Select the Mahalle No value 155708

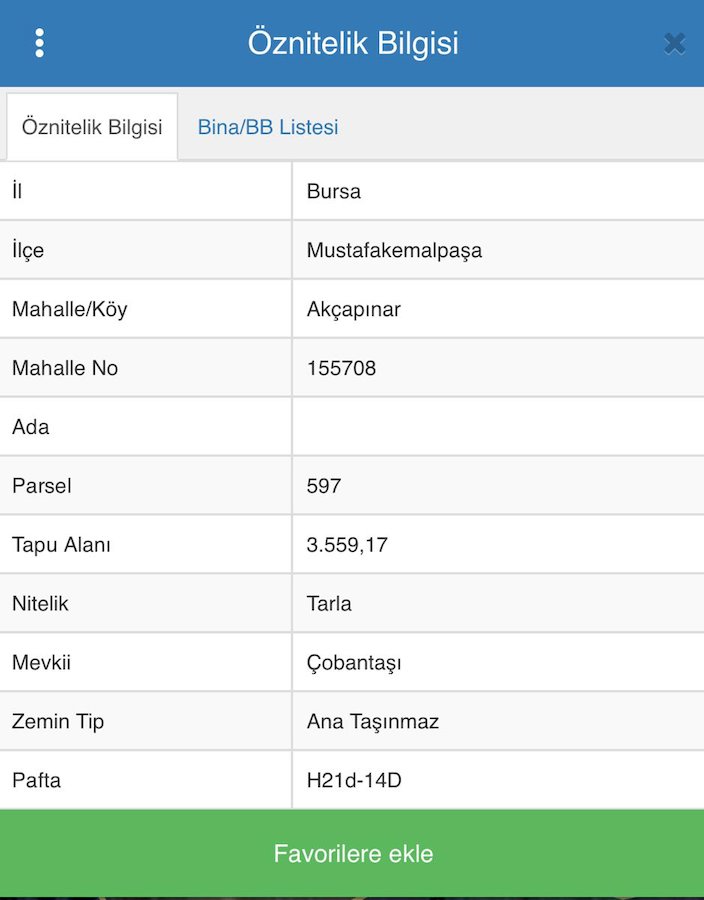pos(342,368)
